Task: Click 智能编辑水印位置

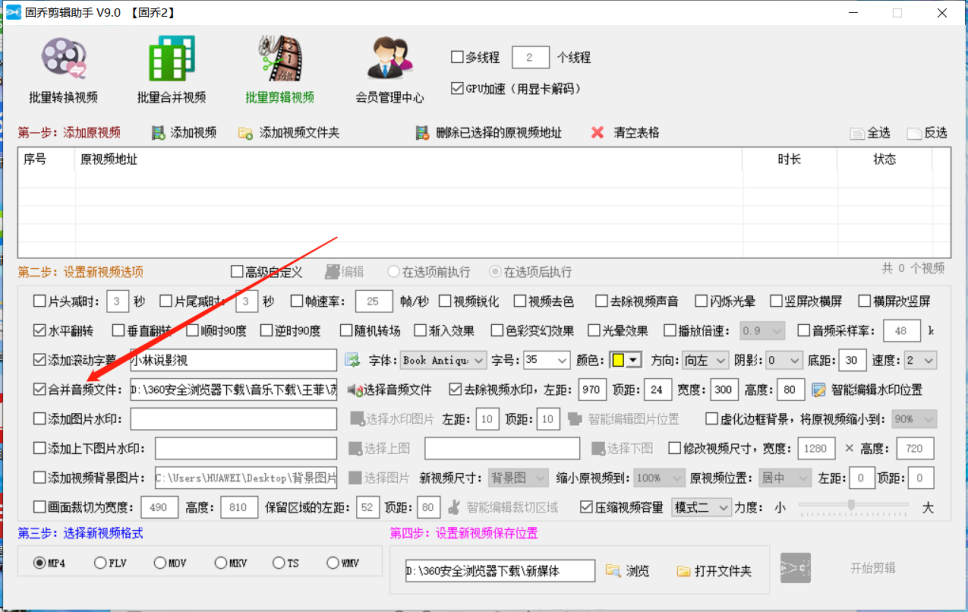Action: 878,388
